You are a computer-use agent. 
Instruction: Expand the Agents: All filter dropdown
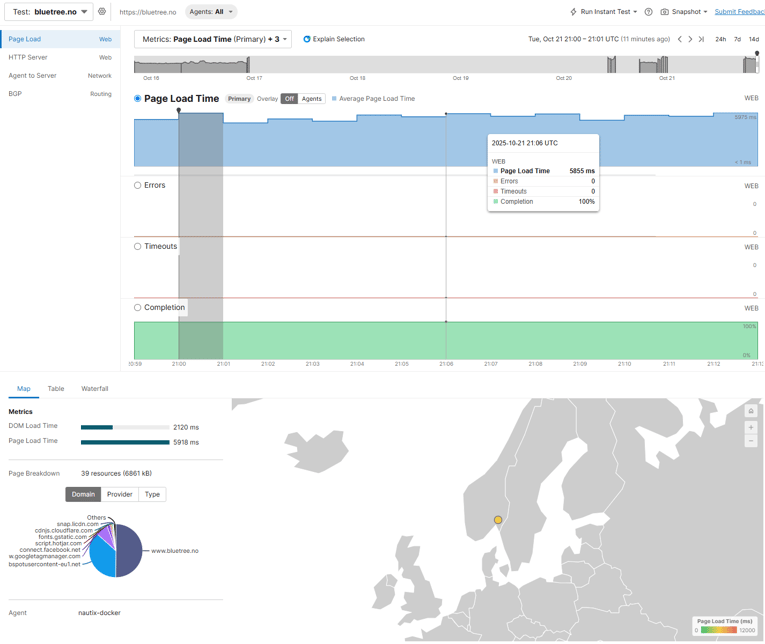click(x=211, y=12)
